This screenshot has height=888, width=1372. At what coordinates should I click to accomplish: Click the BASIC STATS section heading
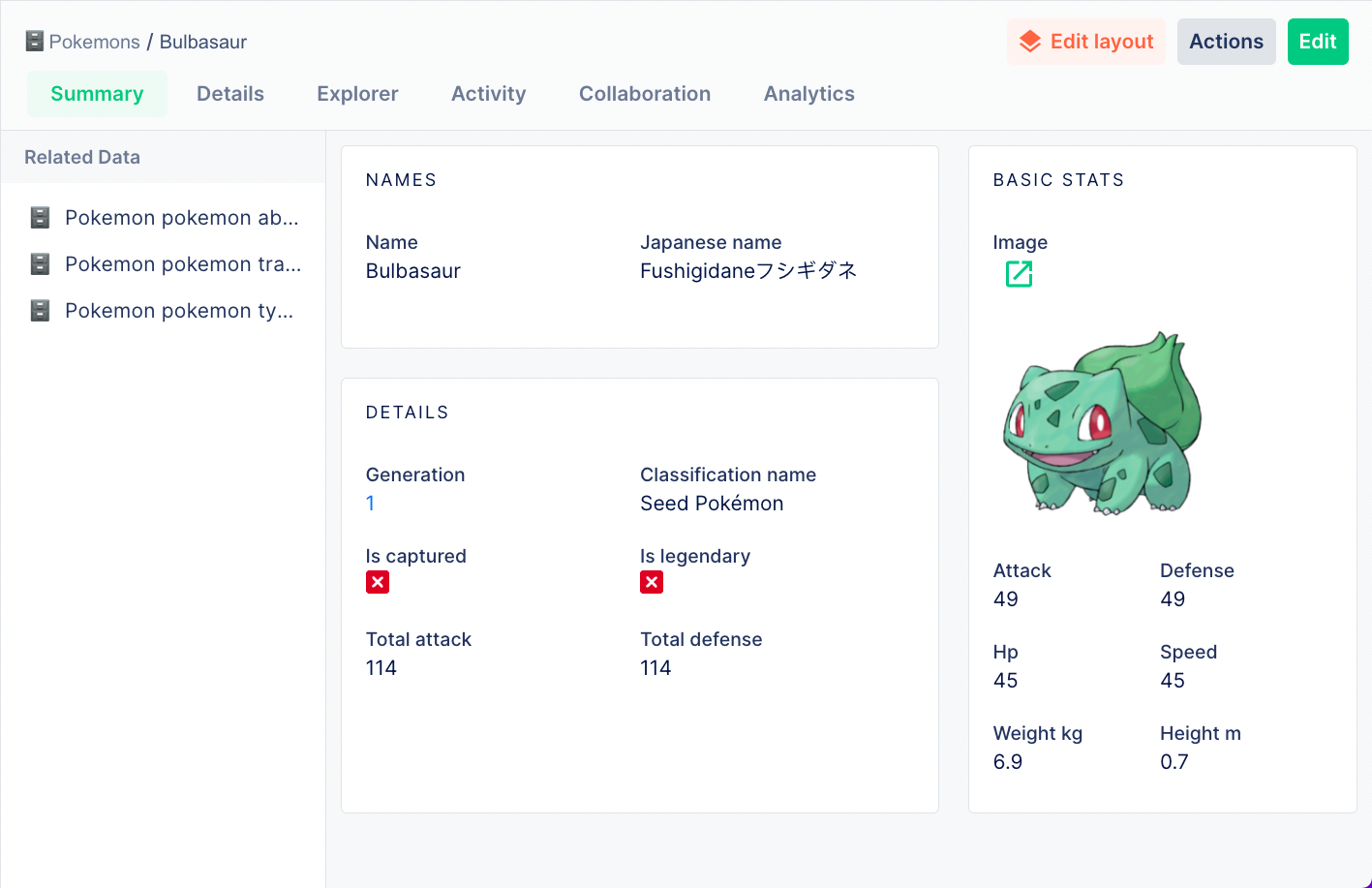(x=1058, y=180)
